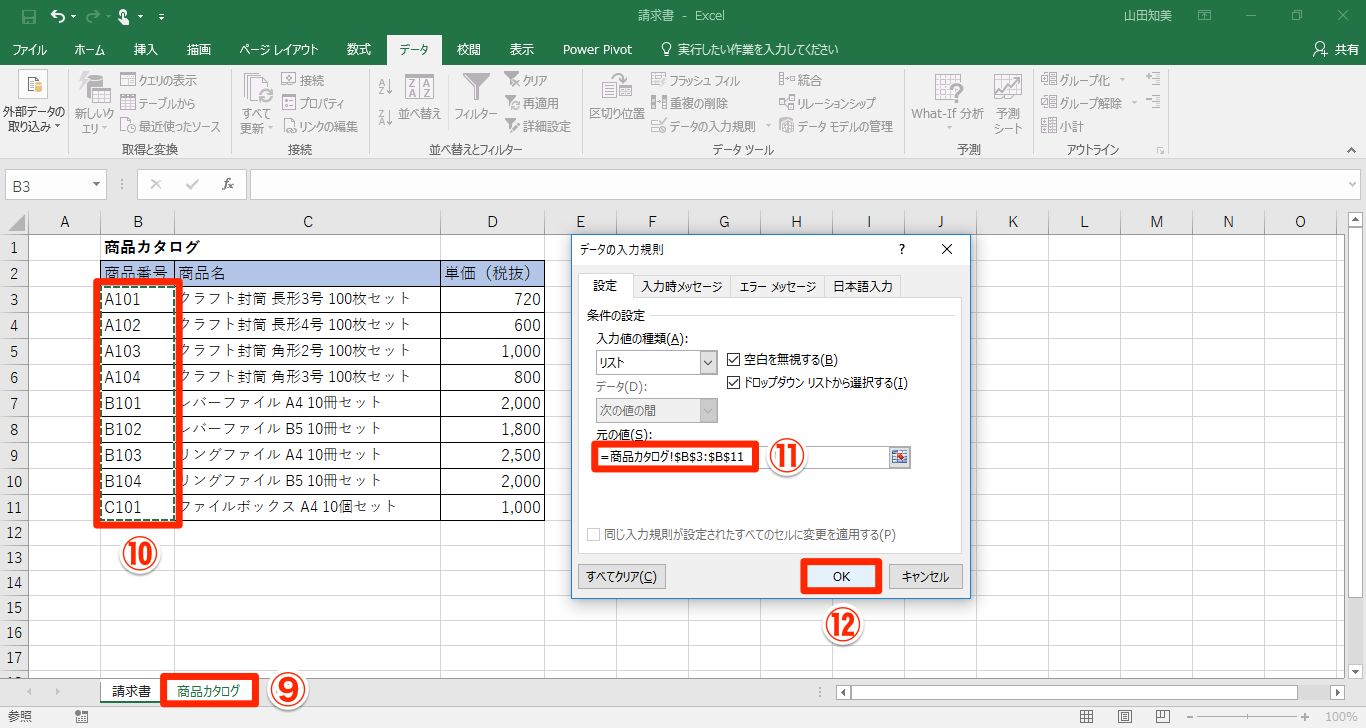Open リレーションシップ
Image resolution: width=1366 pixels, height=728 pixels.
(827, 103)
